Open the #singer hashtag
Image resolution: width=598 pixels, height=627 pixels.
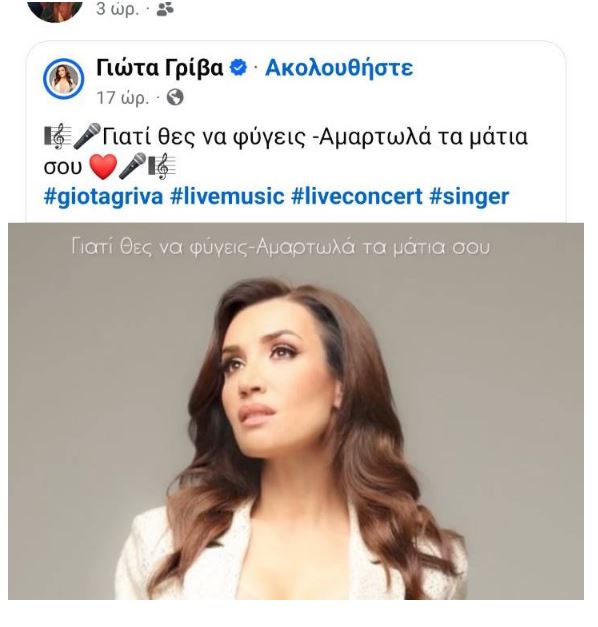(x=469, y=196)
